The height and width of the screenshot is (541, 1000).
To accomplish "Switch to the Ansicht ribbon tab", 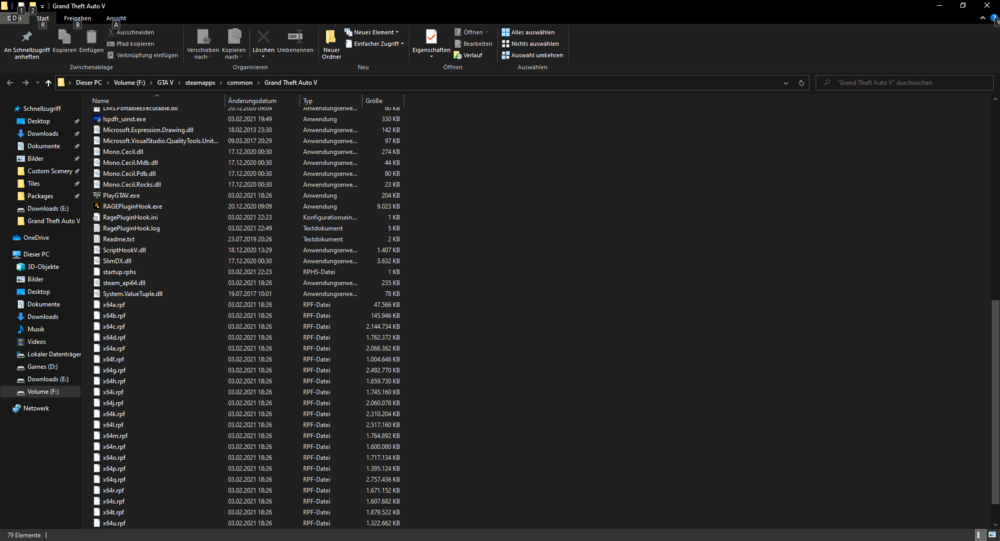I will [x=116, y=18].
